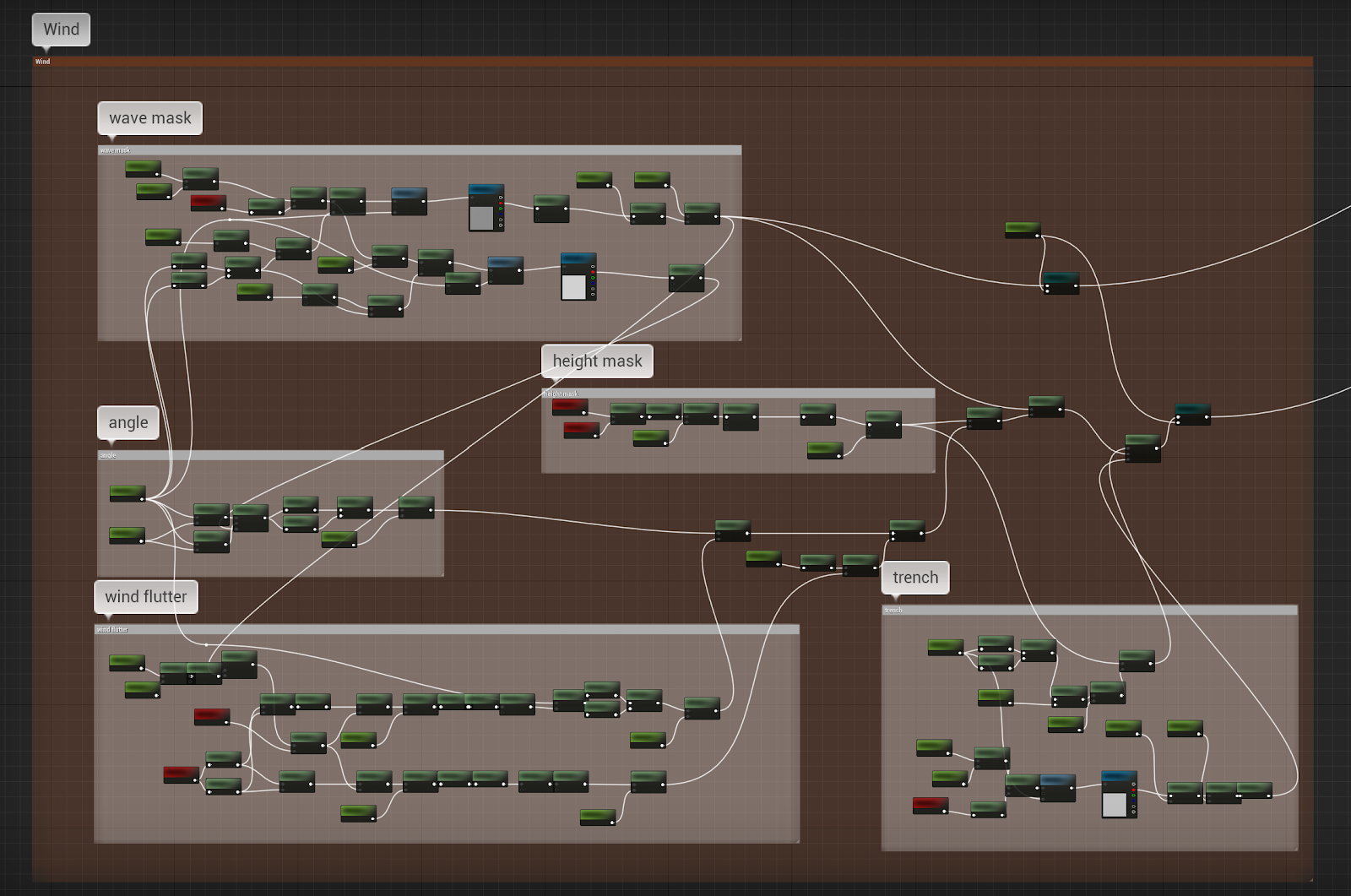Click white texture preview in wave mask group
The width and height of the screenshot is (1351, 896).
[x=573, y=287]
